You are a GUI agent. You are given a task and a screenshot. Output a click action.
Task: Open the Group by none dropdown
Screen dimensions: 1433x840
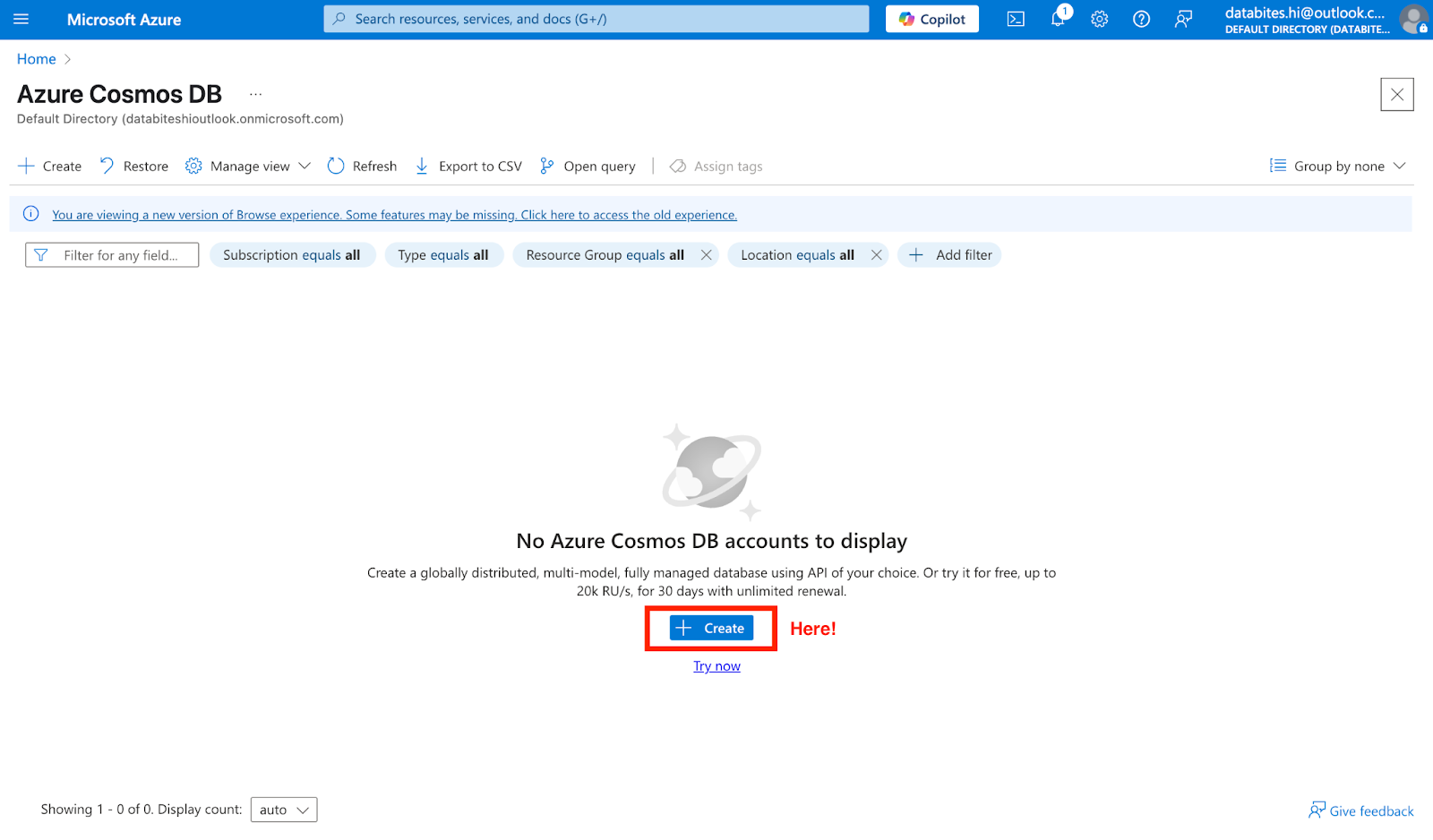click(1338, 166)
